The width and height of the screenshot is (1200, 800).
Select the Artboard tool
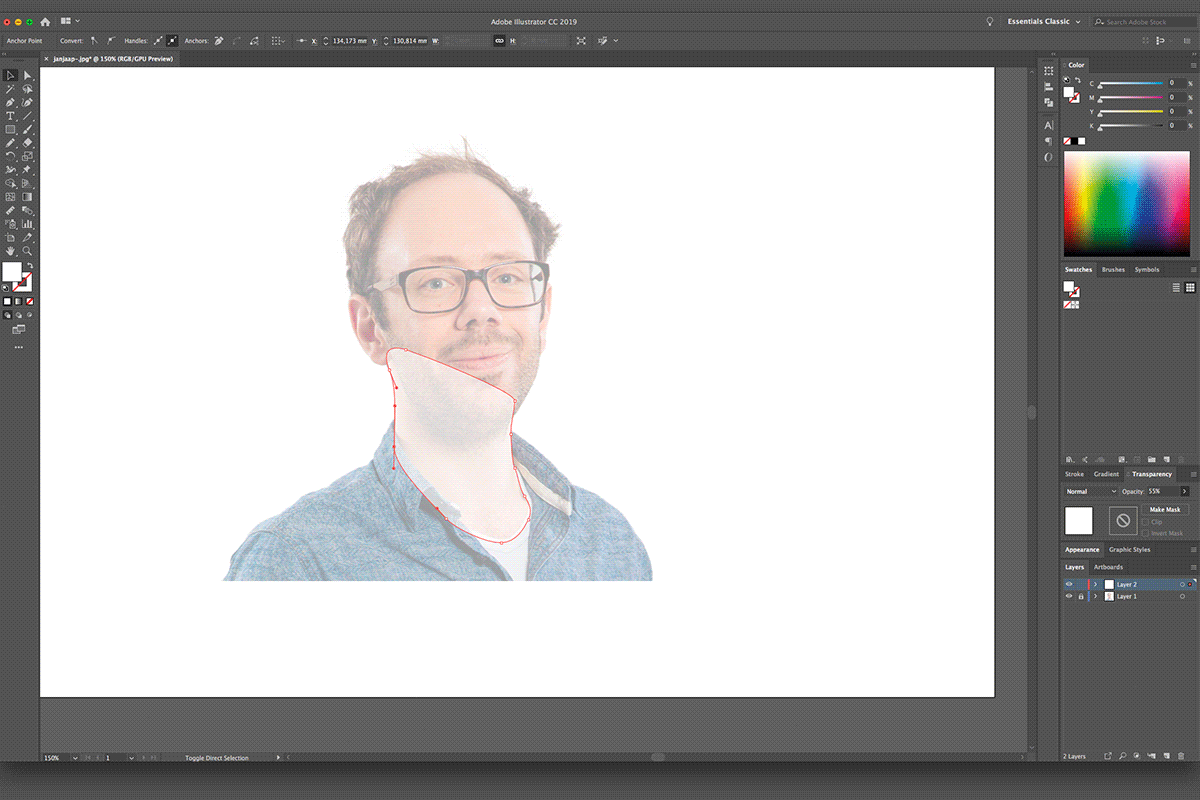10,238
